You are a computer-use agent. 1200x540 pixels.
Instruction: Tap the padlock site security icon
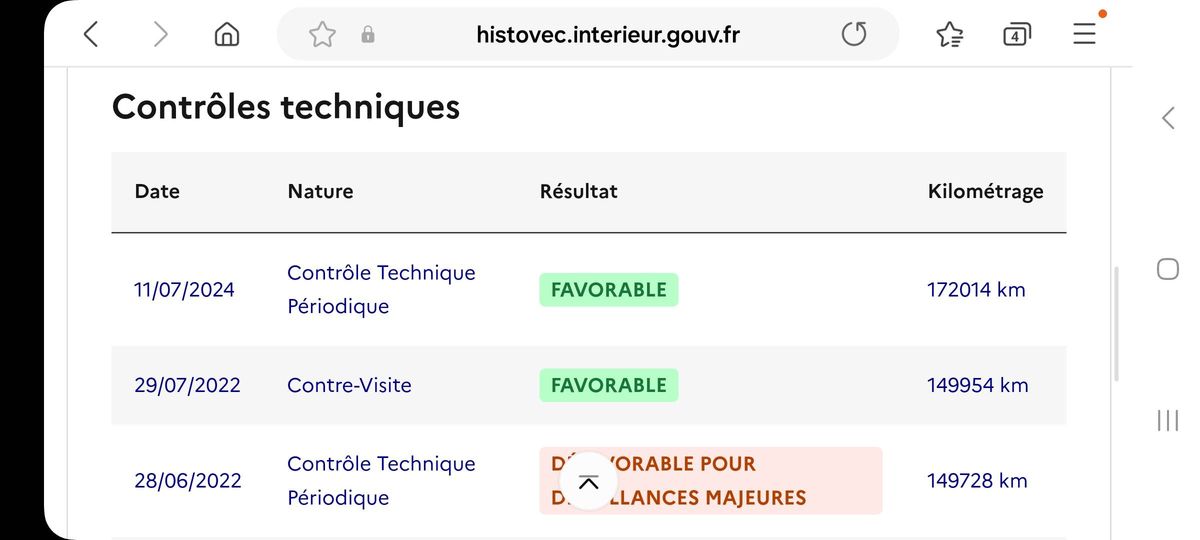[368, 35]
